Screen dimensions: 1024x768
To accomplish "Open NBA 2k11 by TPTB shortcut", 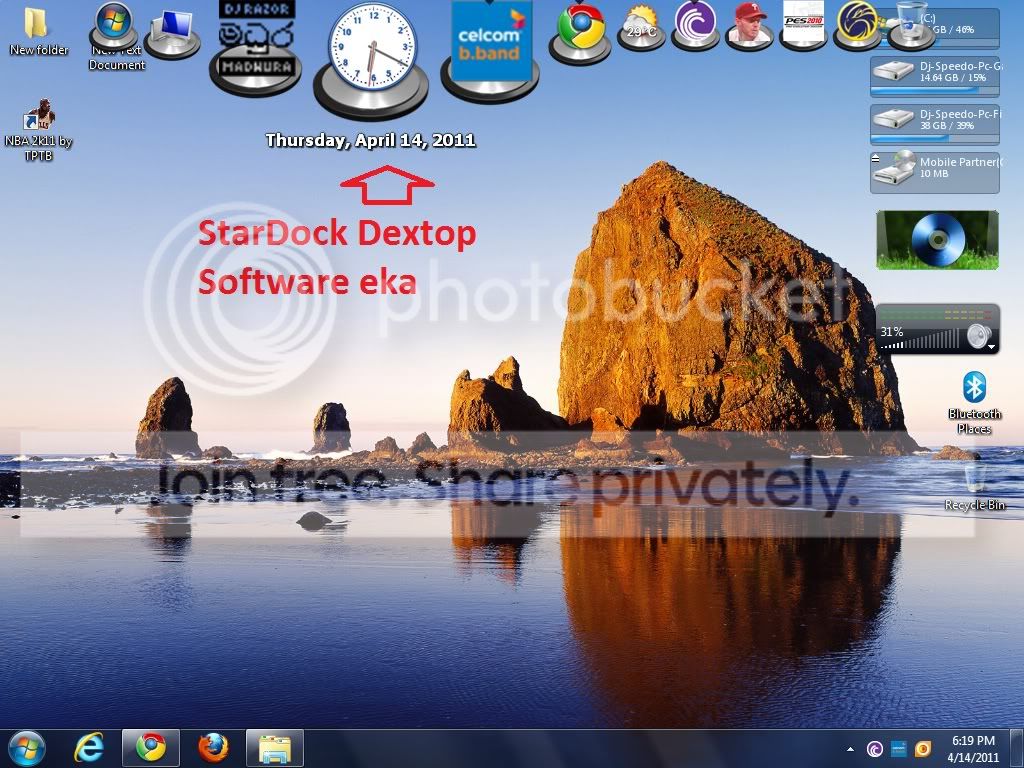I will pos(39,129).
